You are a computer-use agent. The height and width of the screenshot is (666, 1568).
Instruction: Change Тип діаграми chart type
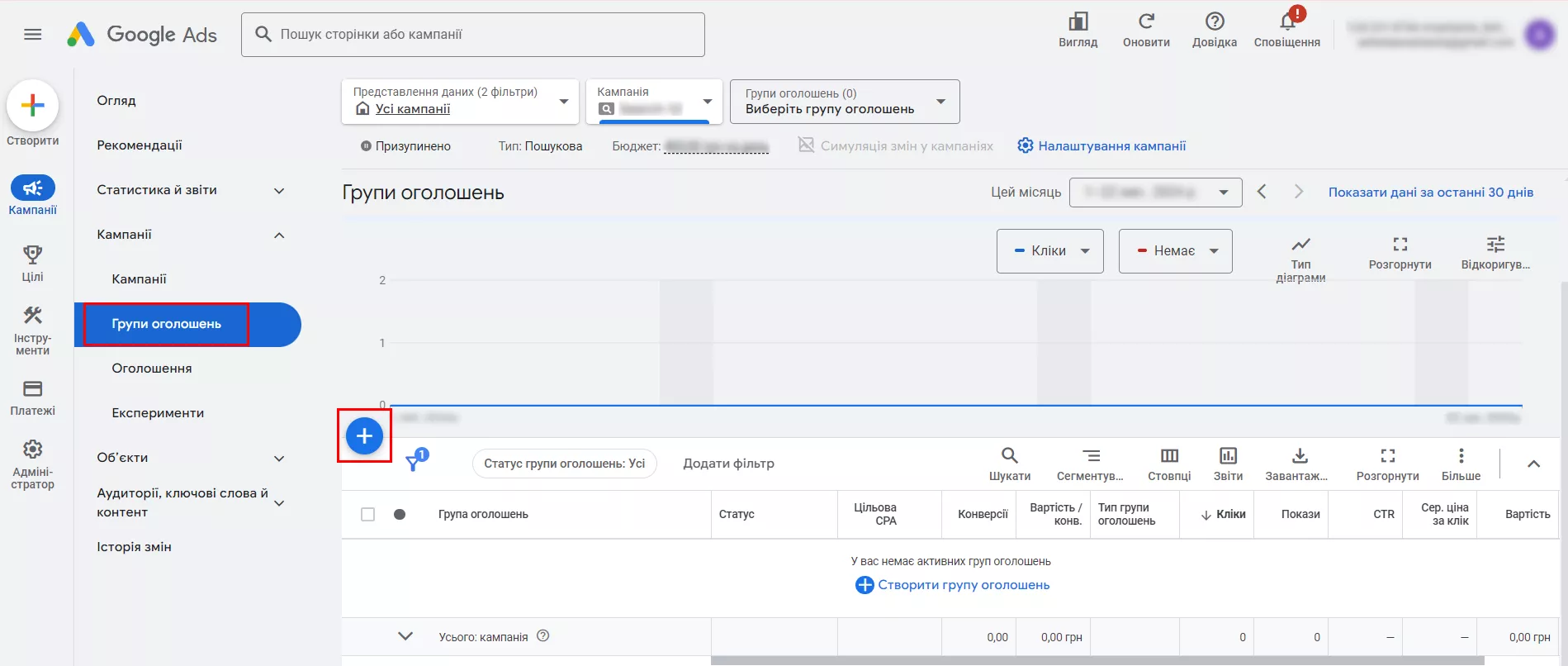(x=1300, y=245)
